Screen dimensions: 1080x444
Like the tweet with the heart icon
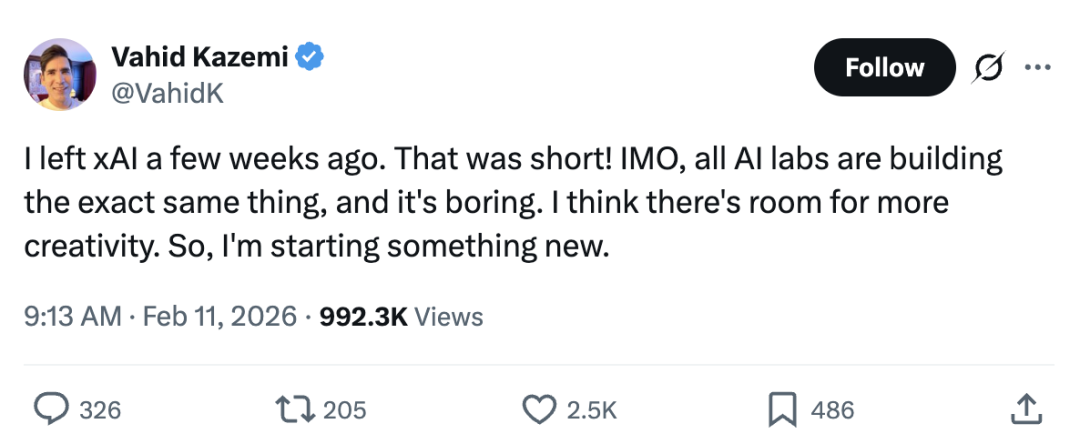click(540, 408)
